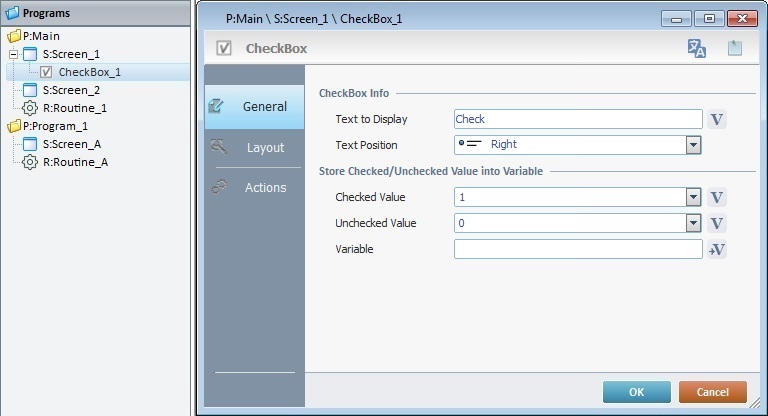Open the Text Position dropdown
The image size is (768, 416).
(x=692, y=145)
